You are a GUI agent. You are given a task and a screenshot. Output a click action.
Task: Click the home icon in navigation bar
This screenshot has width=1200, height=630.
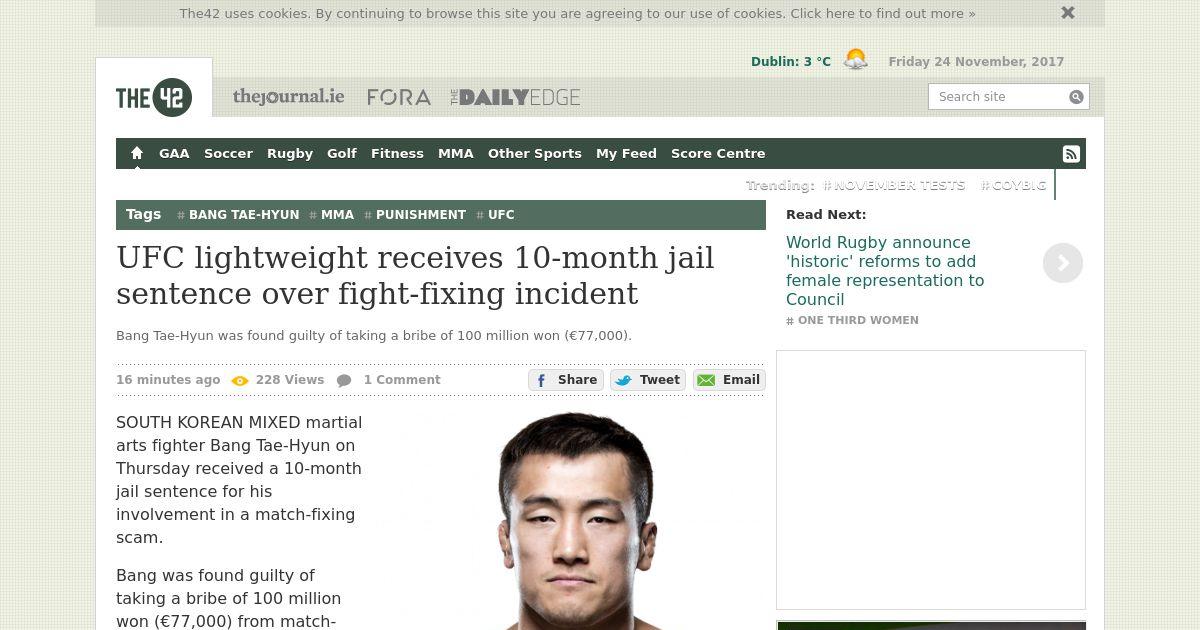tap(137, 153)
